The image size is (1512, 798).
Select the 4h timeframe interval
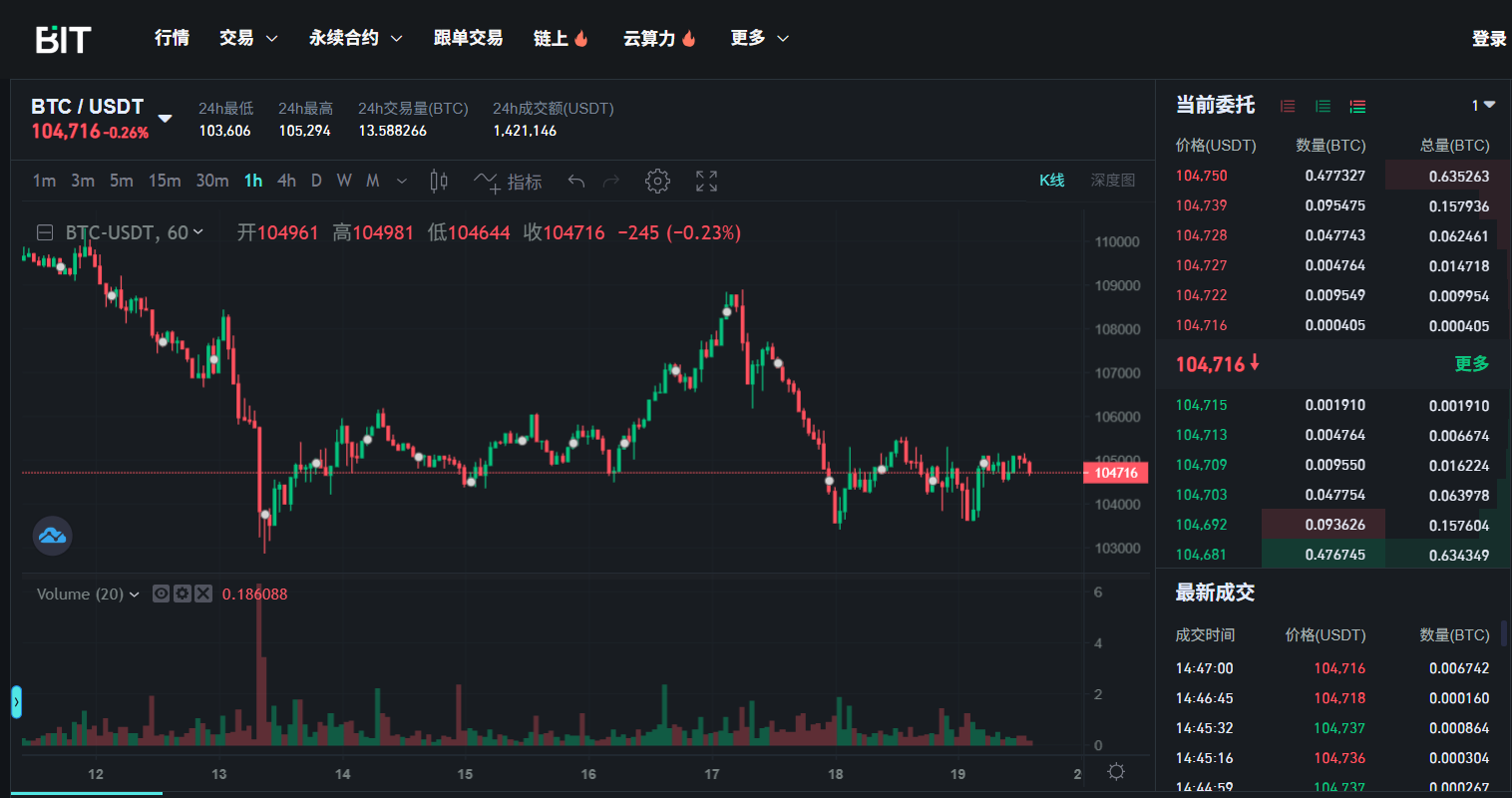(x=286, y=181)
